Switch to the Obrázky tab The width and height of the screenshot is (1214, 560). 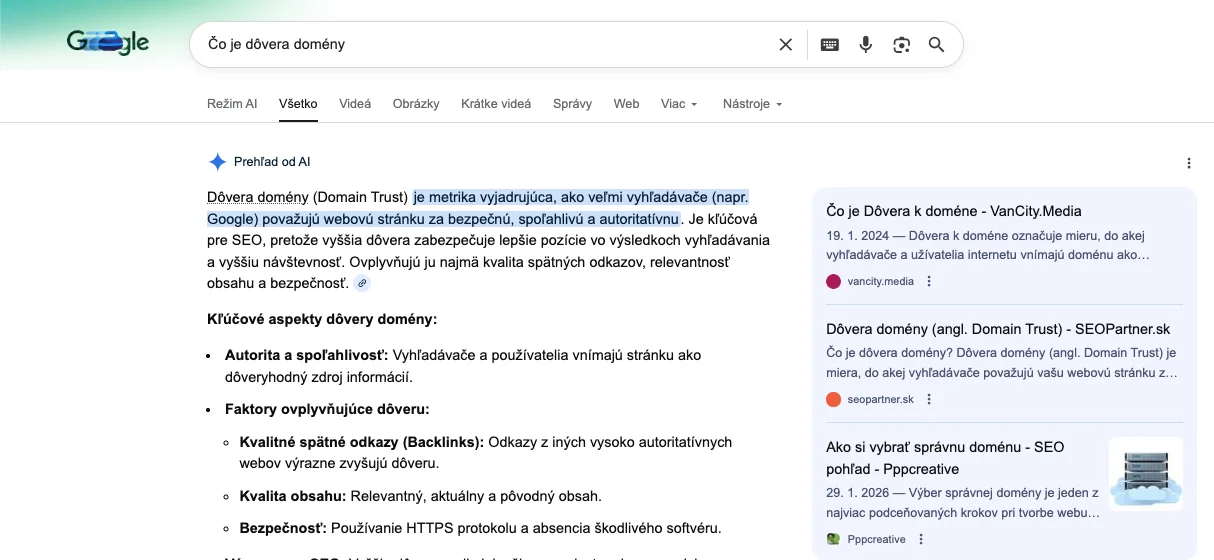click(x=416, y=104)
